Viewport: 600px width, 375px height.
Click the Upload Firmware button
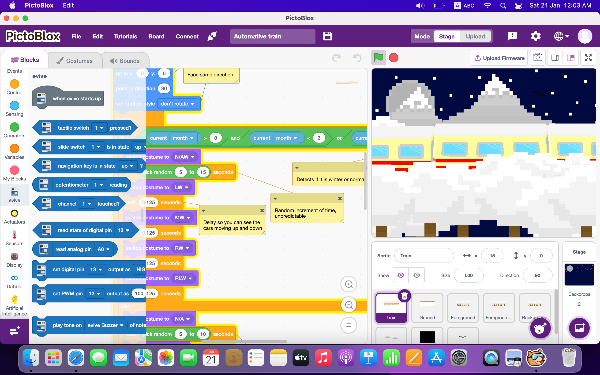(499, 58)
